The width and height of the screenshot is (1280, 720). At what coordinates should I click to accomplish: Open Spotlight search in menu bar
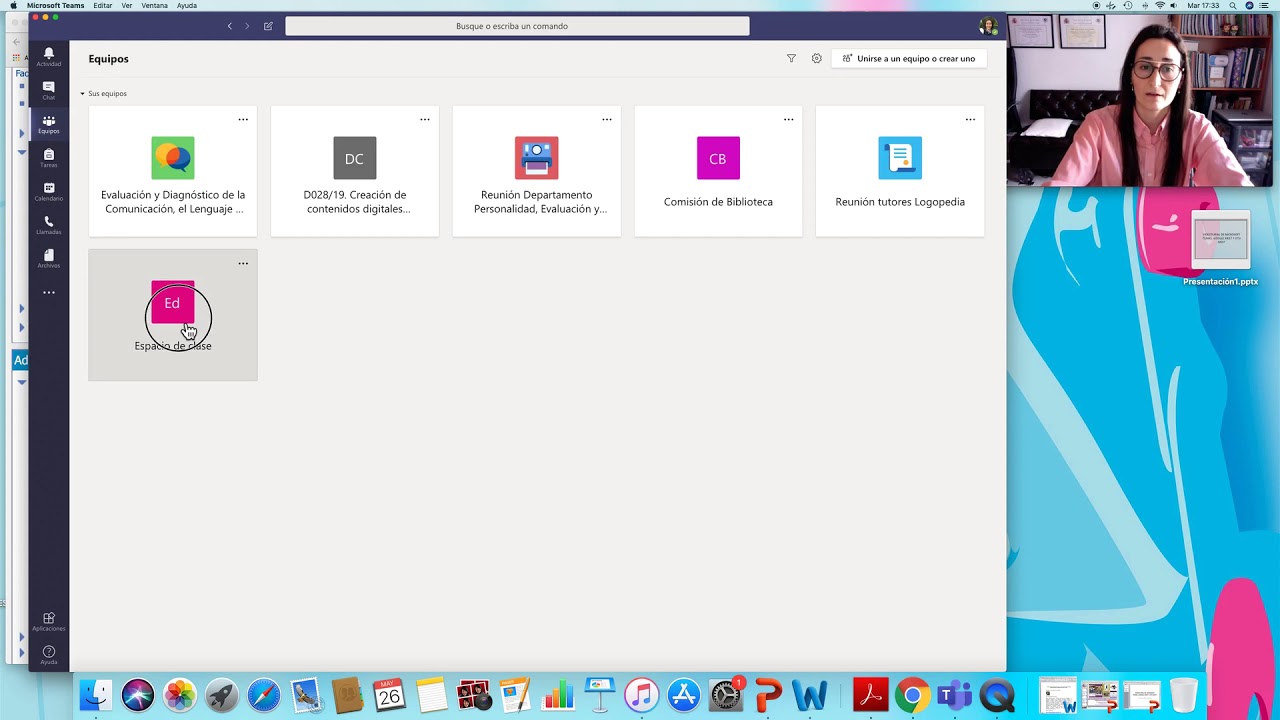pos(1232,5)
